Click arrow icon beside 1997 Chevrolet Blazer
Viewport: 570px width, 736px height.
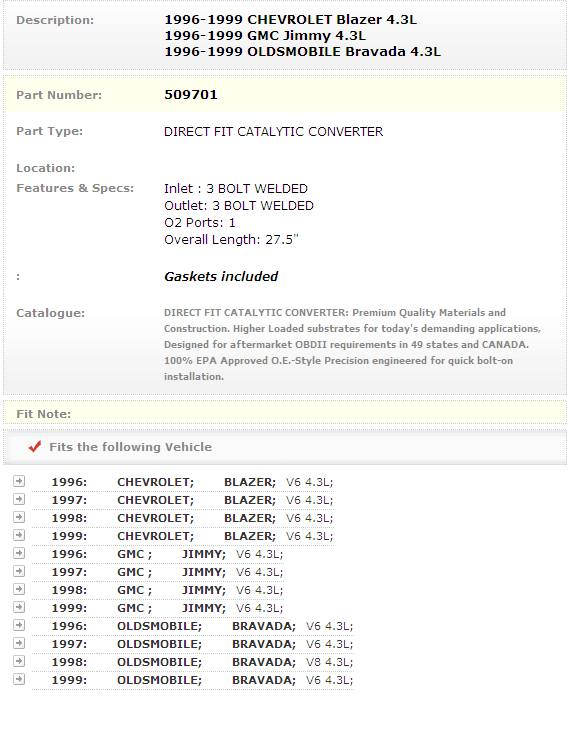point(19,499)
